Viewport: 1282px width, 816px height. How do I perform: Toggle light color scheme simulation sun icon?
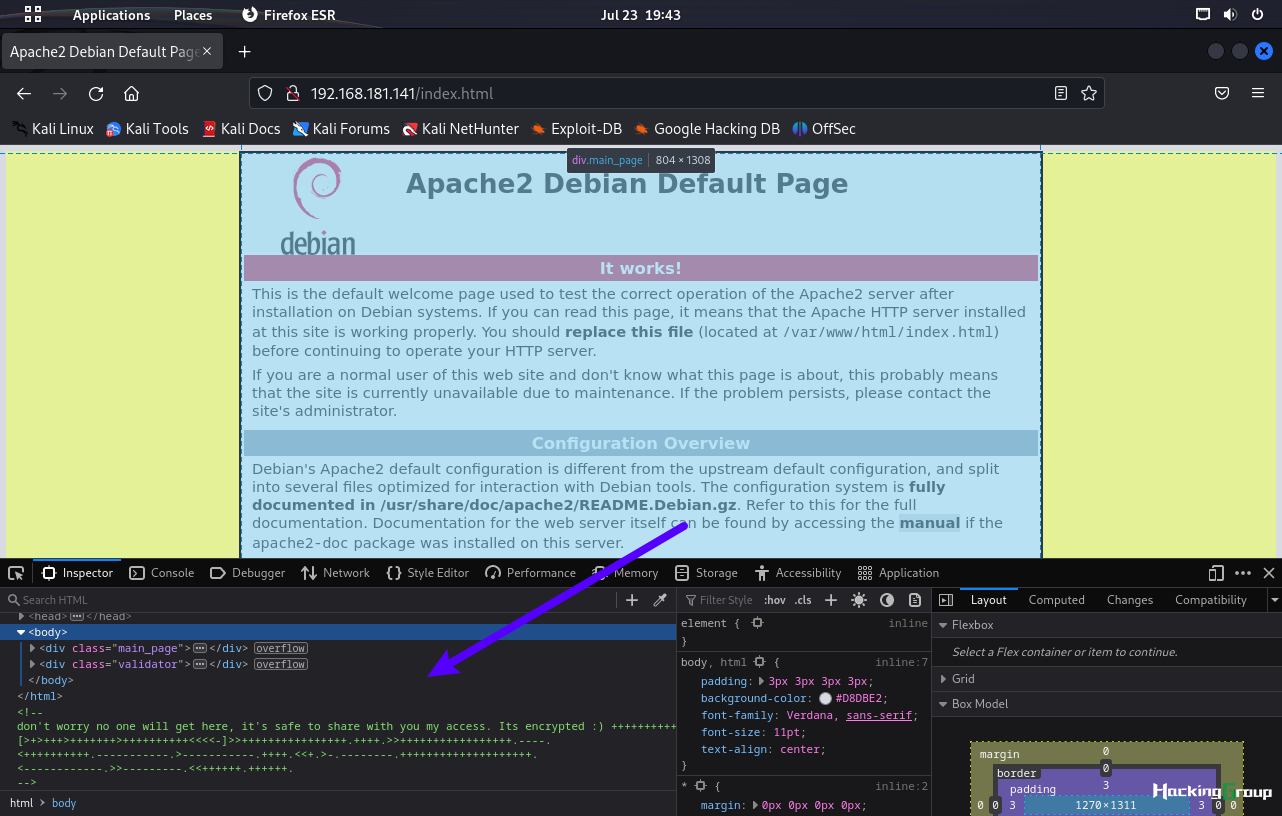coord(859,600)
